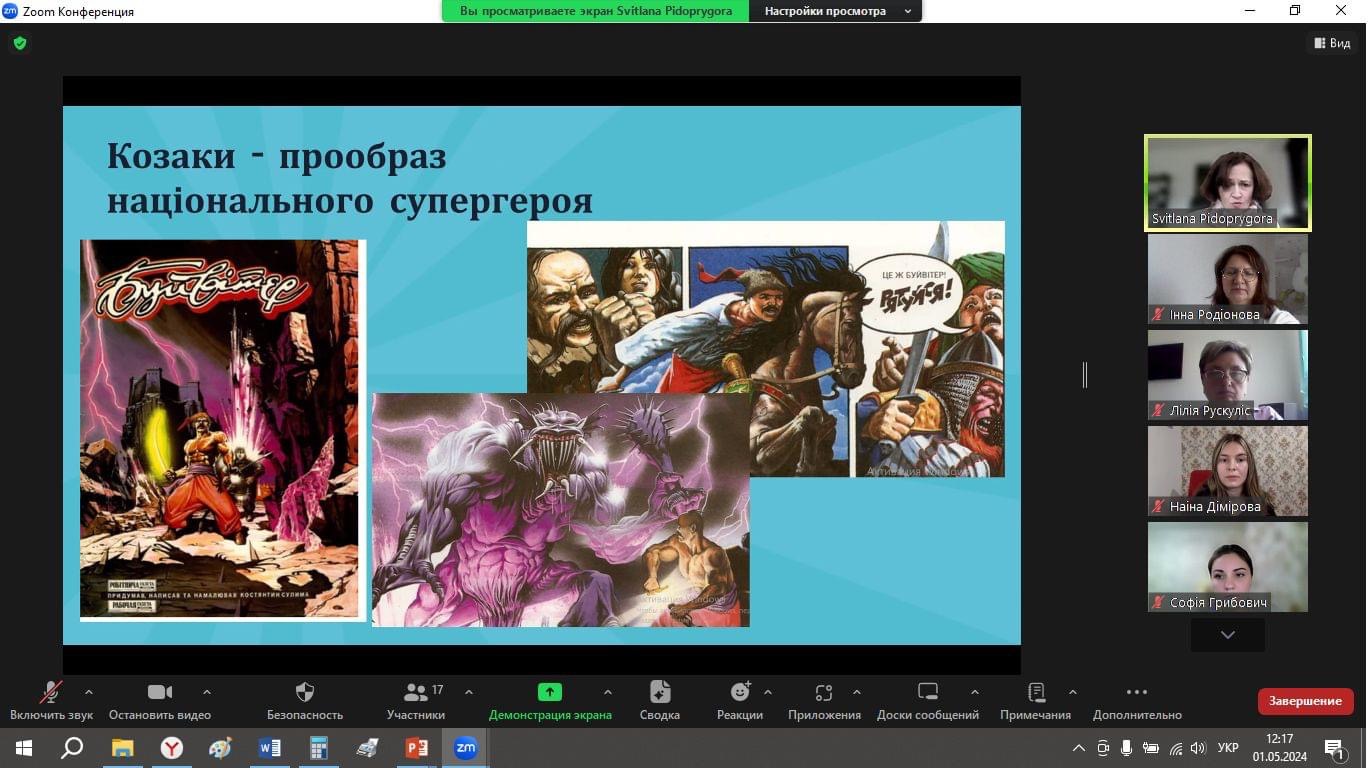
Task: Select Наіна Дімірова video thumbnail
Action: coord(1227,471)
